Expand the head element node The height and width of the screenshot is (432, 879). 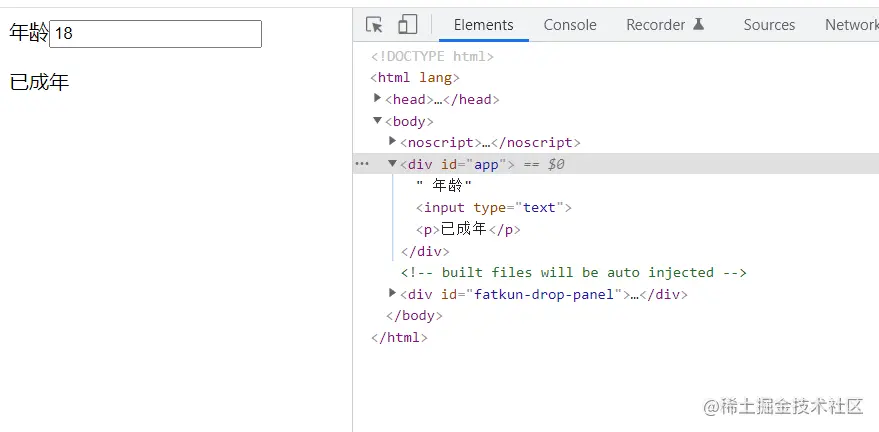click(x=378, y=99)
